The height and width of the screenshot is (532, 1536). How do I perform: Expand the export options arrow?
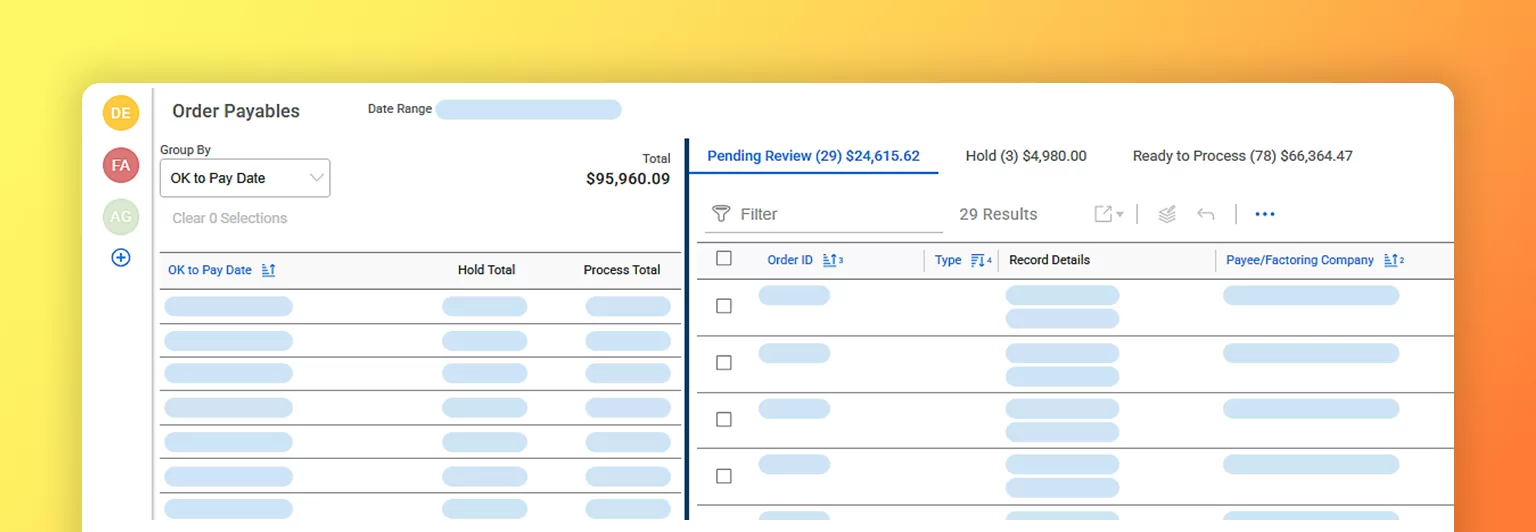coord(1120,215)
